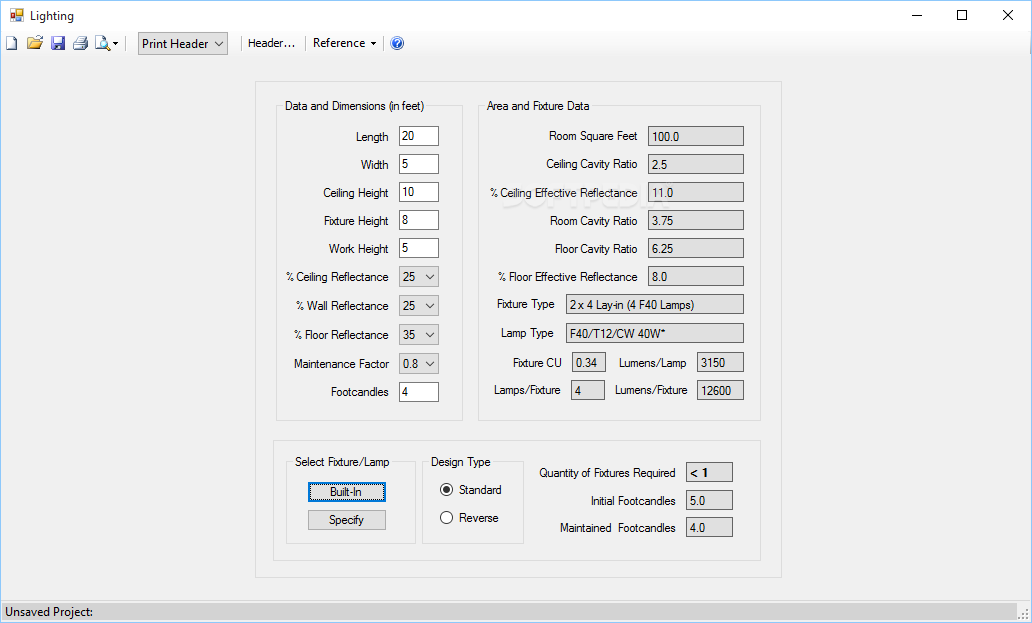This screenshot has width=1032, height=623.
Task: Click the Unsaved Project status bar text
Action: point(49,612)
